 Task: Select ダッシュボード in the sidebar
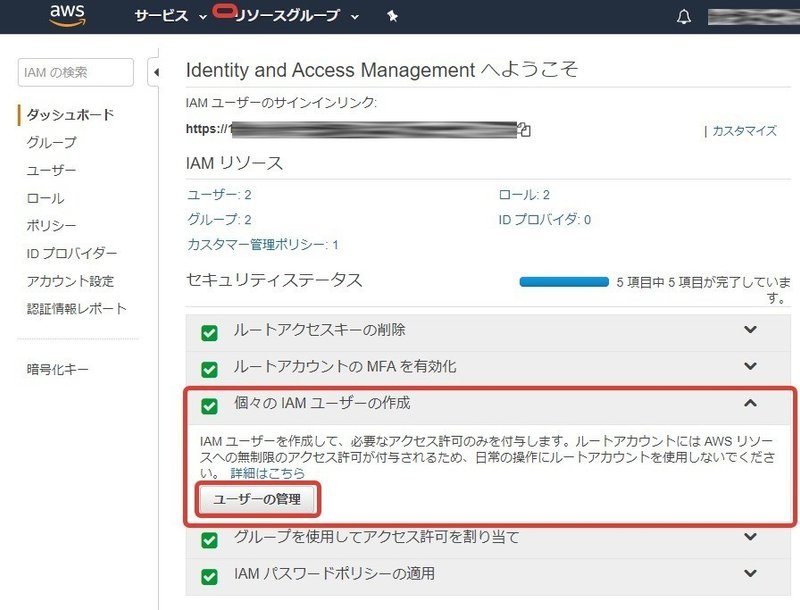tap(70, 115)
